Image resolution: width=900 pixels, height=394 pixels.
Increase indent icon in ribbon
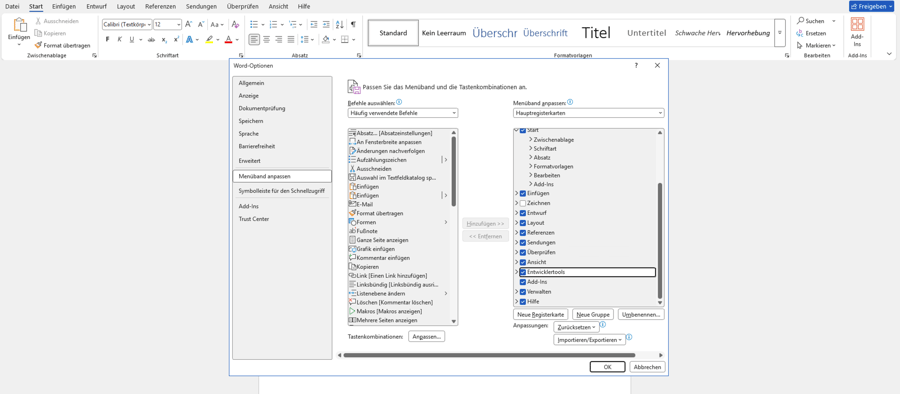coord(326,24)
